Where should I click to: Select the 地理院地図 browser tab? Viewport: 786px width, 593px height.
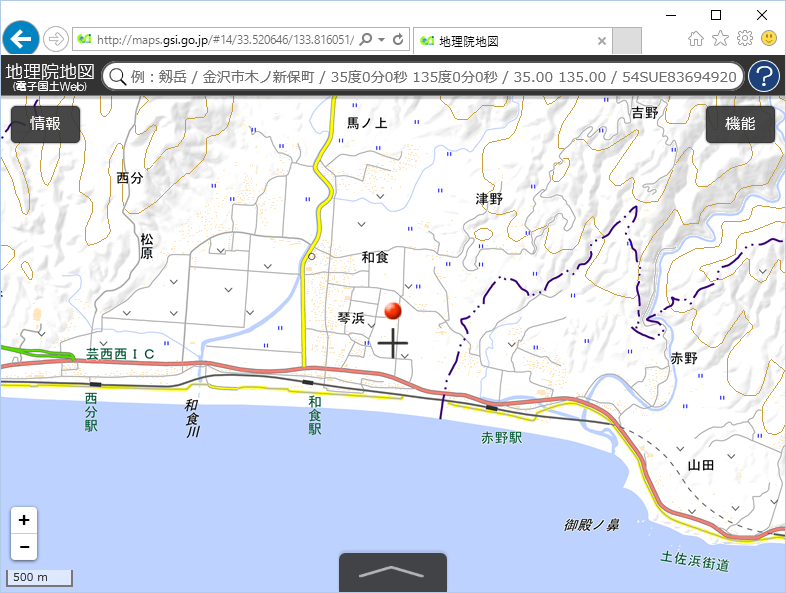coord(512,41)
